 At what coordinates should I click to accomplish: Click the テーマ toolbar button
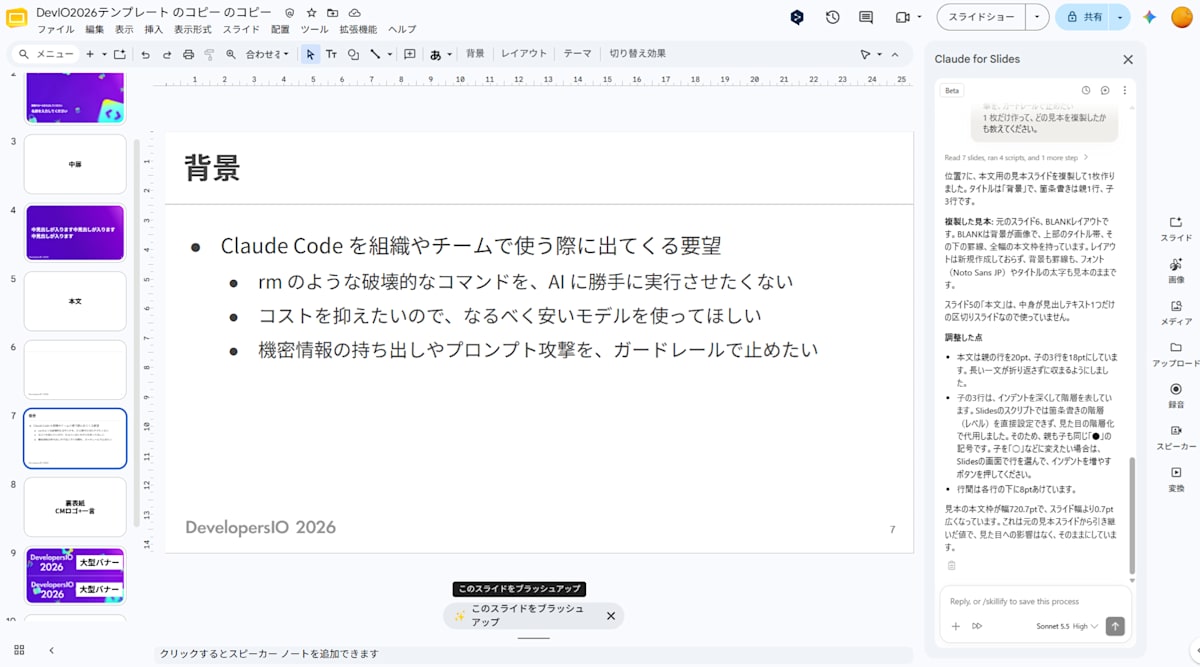pyautogui.click(x=578, y=54)
